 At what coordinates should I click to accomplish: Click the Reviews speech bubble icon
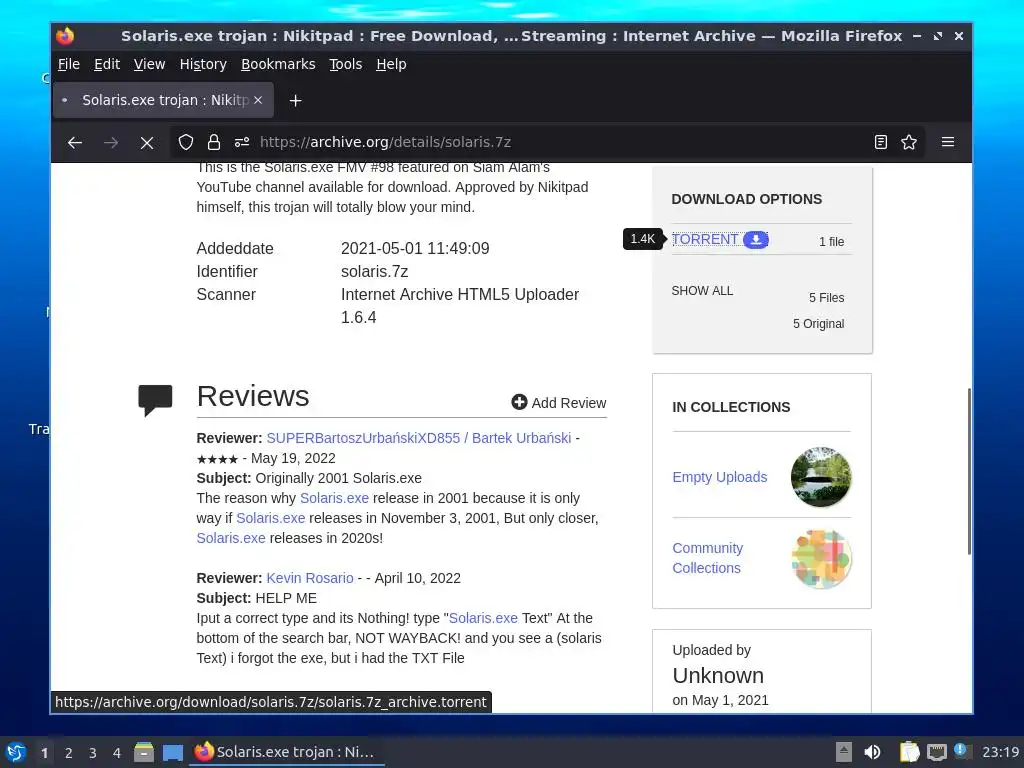click(155, 400)
